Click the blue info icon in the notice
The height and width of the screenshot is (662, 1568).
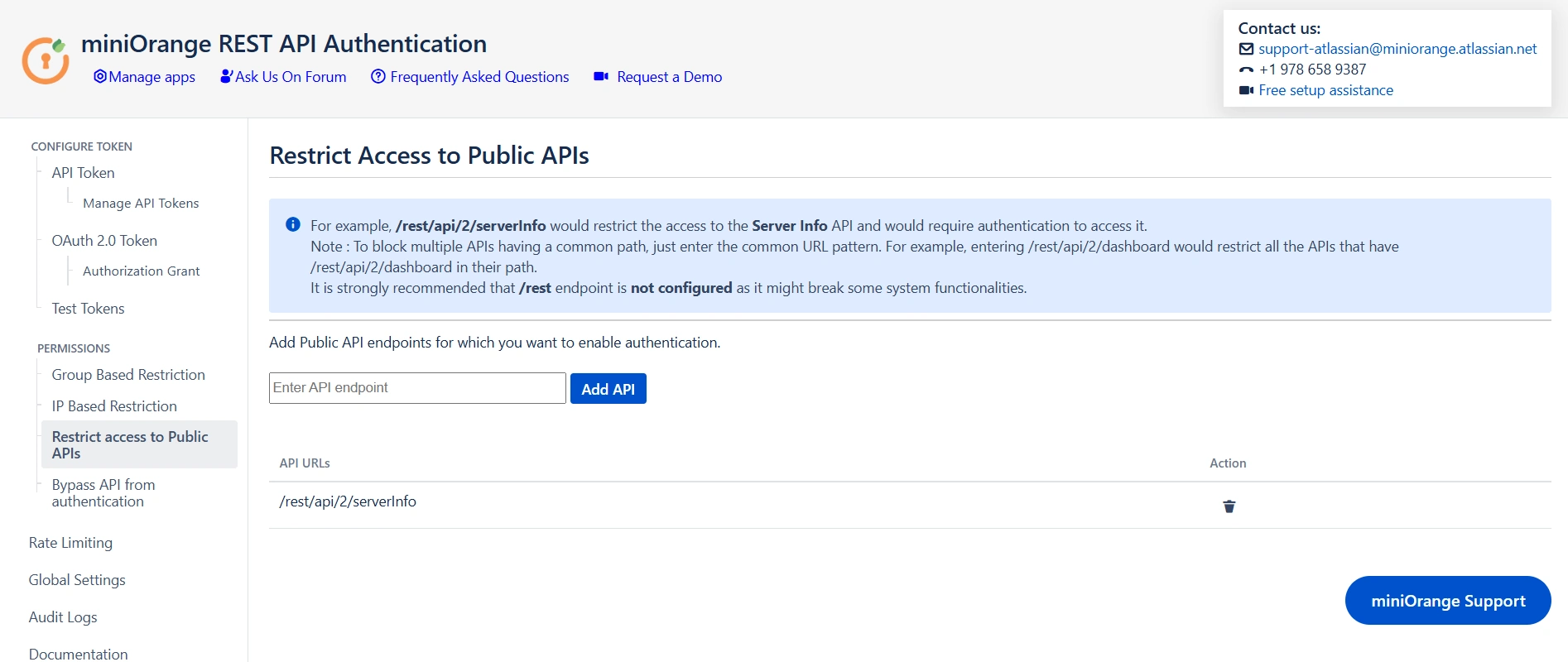(293, 224)
